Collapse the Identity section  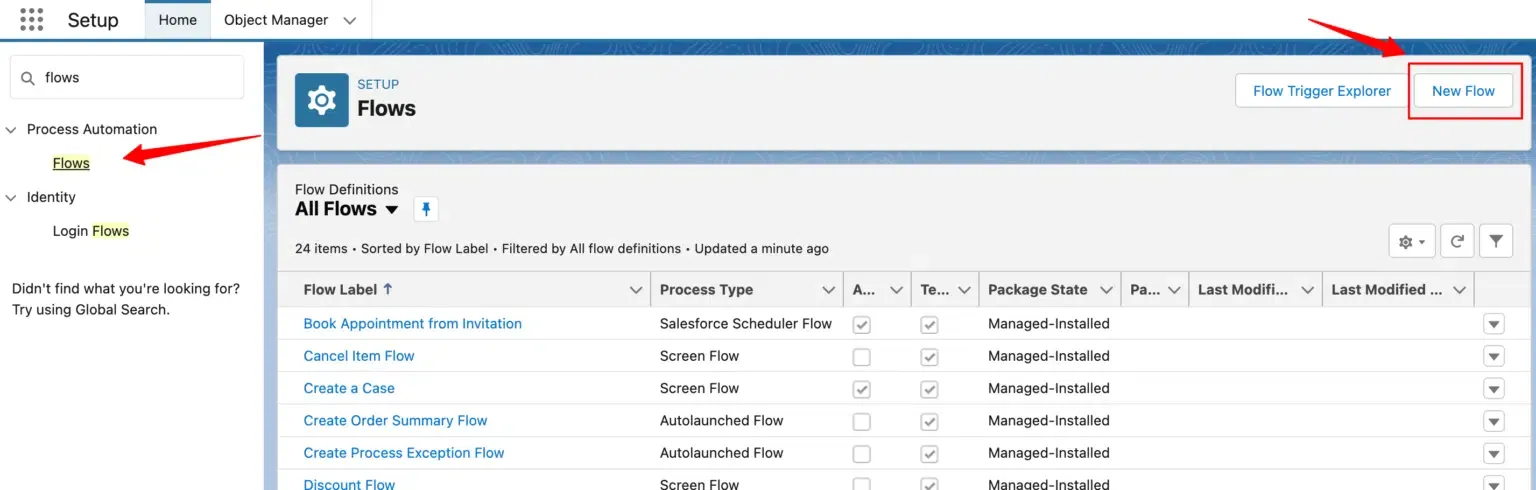pyautogui.click(x=11, y=197)
